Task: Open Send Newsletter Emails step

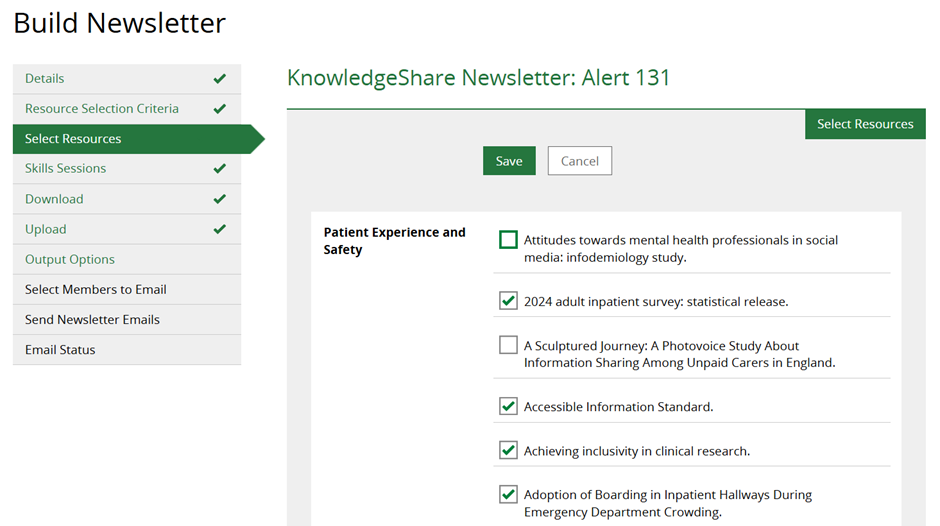Action: pyautogui.click(x=127, y=319)
